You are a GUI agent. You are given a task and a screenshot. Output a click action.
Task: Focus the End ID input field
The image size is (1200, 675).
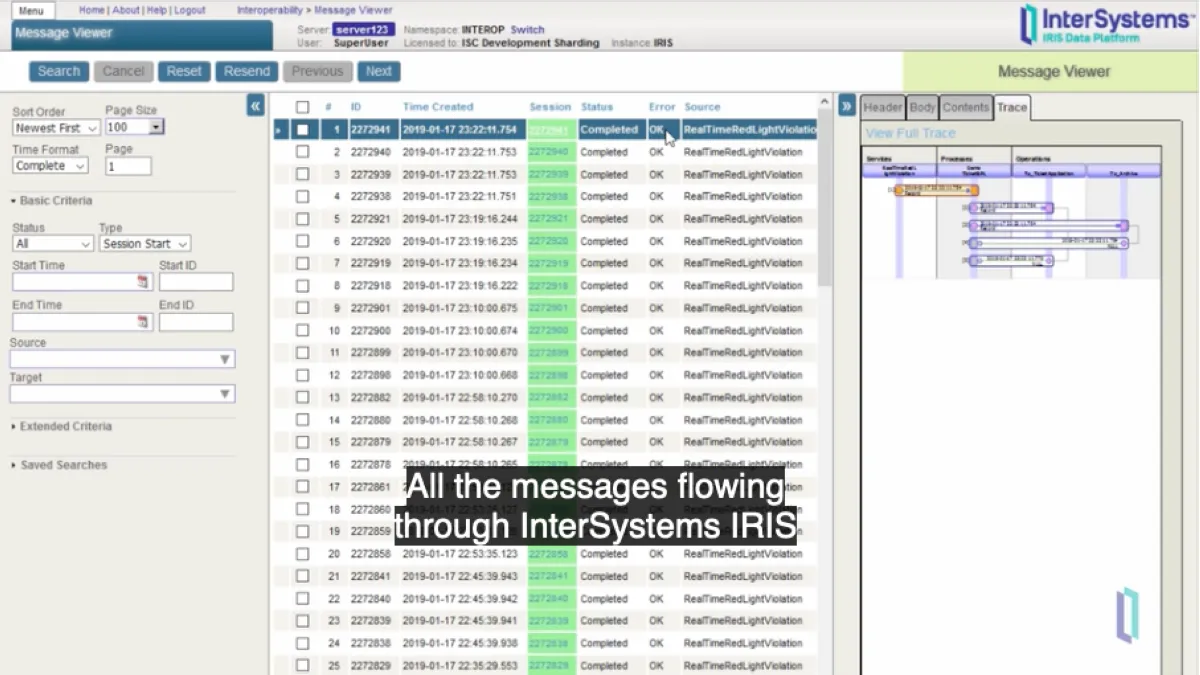tap(196, 322)
